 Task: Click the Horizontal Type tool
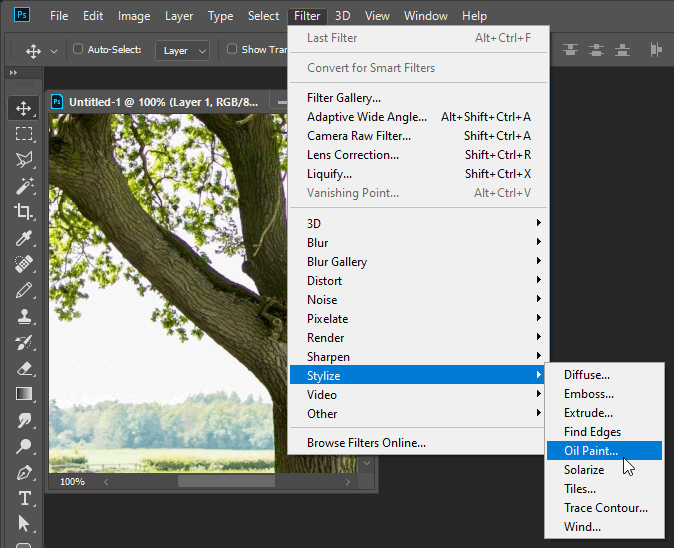point(24,498)
